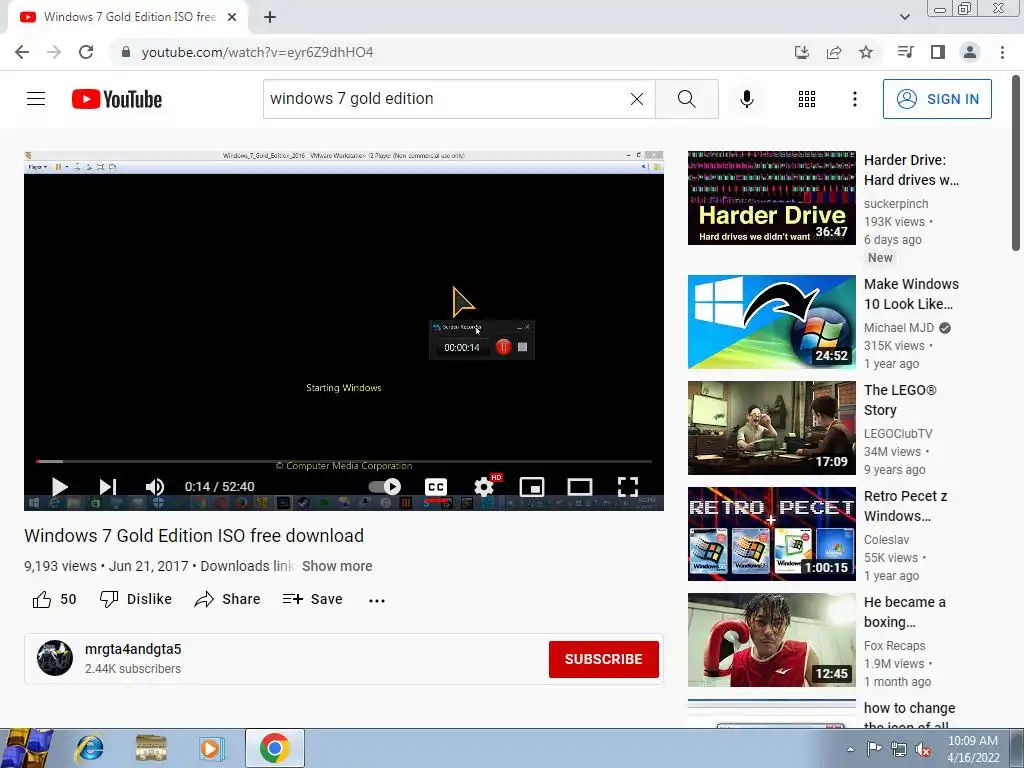Open a new browser tab

click(270, 17)
